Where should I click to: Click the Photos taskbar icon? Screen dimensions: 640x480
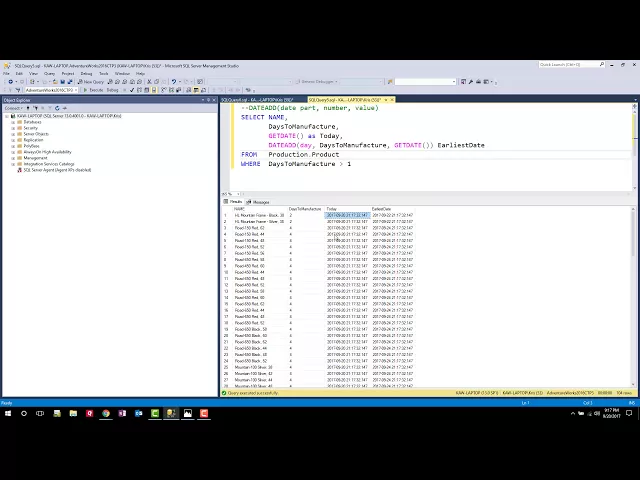187,413
